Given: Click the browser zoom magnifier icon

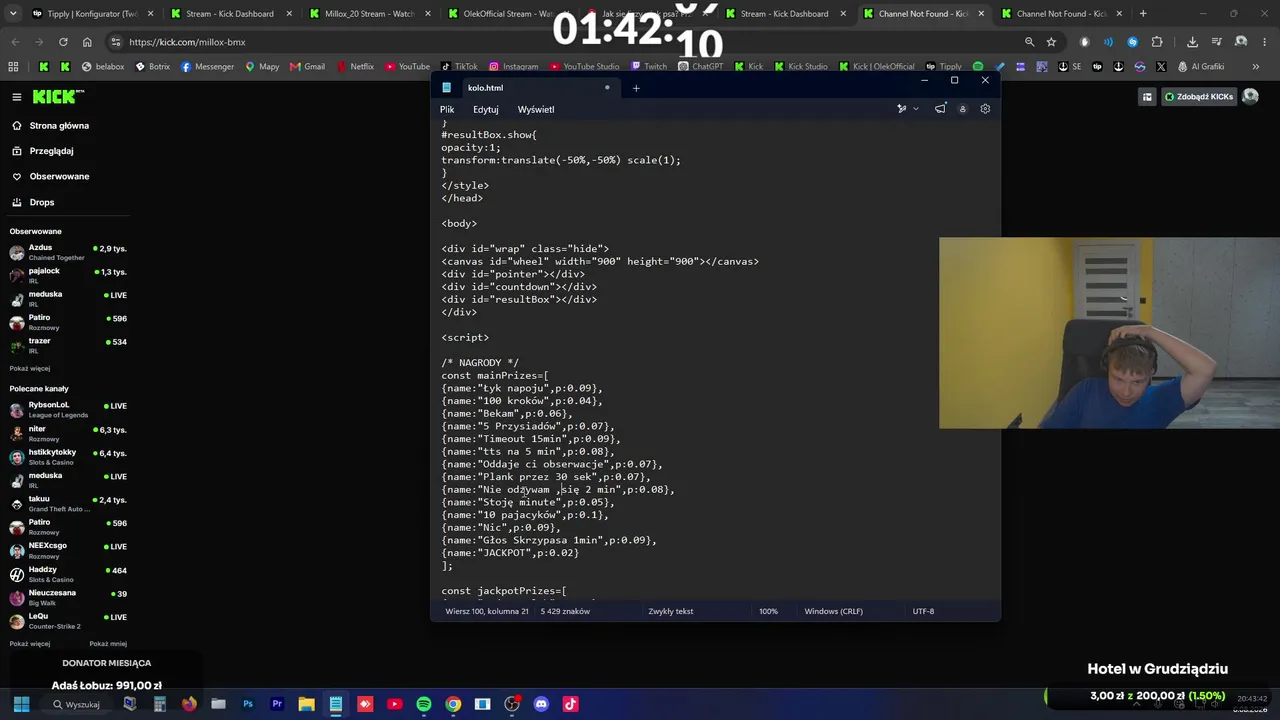Looking at the screenshot, I should tap(1029, 42).
